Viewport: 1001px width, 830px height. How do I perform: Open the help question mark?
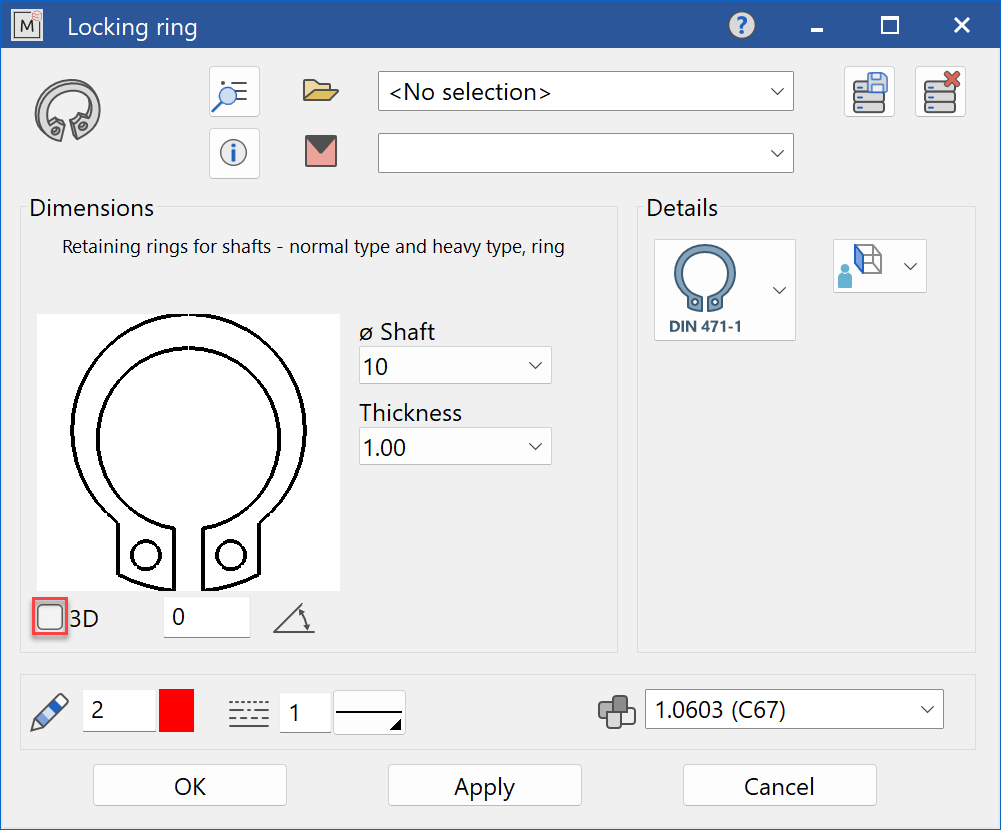[742, 26]
